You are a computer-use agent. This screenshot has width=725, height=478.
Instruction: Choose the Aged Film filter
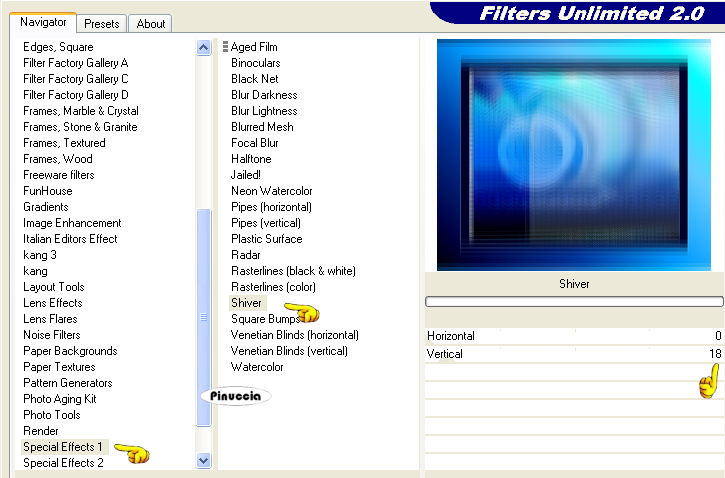tap(254, 47)
